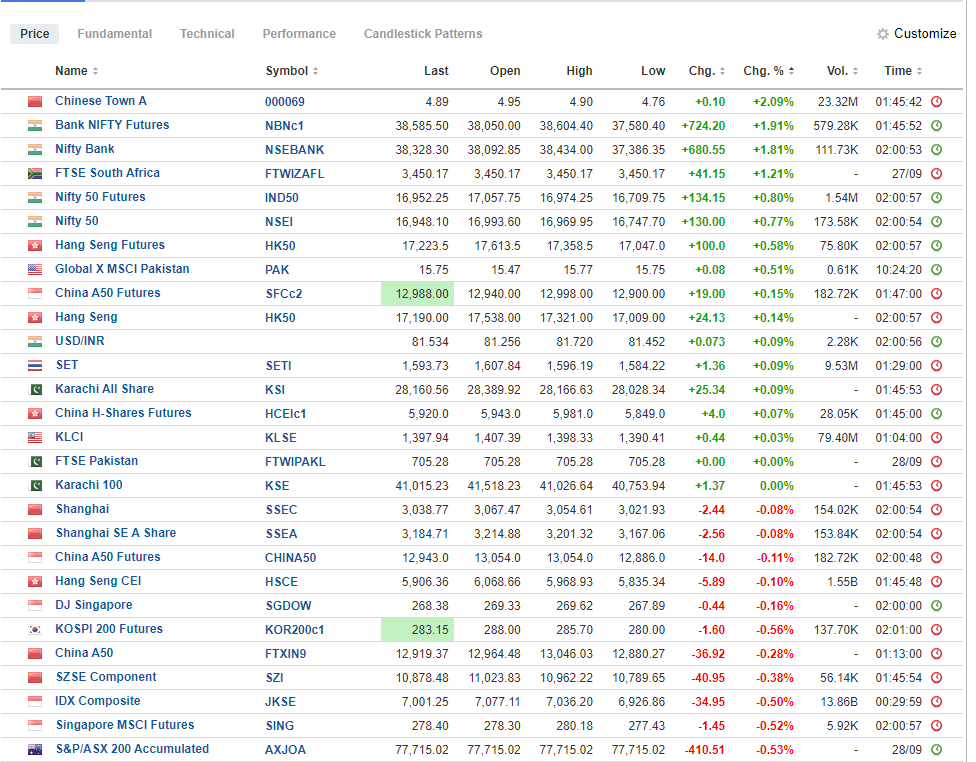Image resolution: width=976 pixels, height=762 pixels.
Task: Switch to the Technical tab
Action: coord(207,34)
